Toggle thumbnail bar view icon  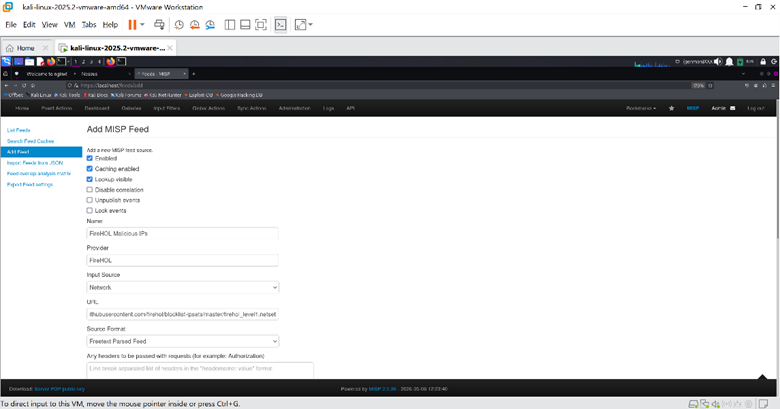click(x=245, y=25)
